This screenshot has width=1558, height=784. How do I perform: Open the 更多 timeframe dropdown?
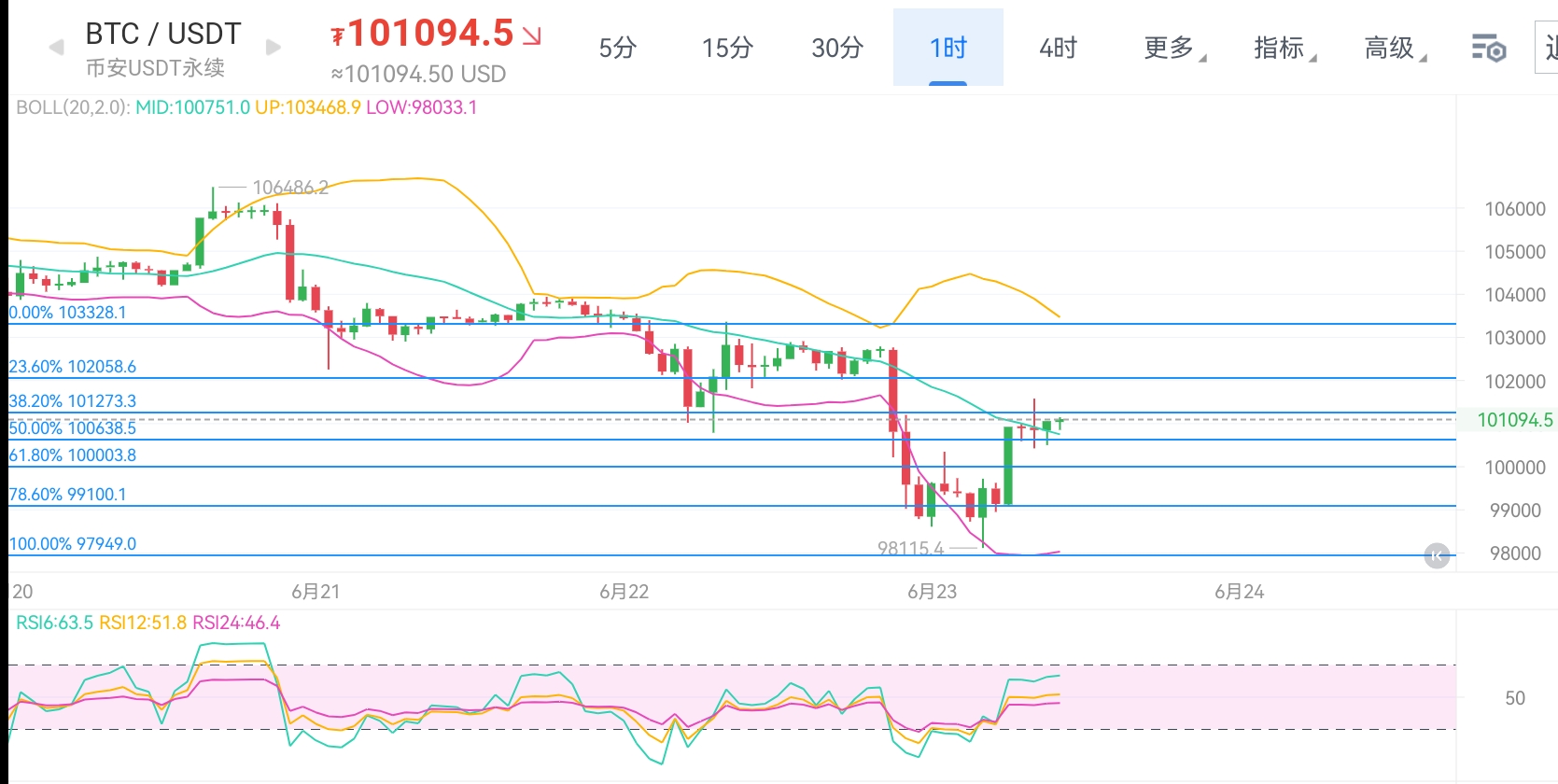coord(1173,48)
